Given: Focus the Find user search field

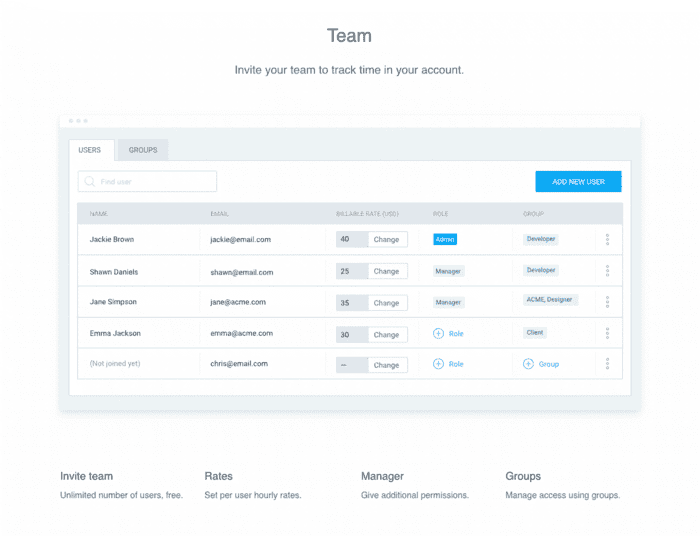Looking at the screenshot, I should [147, 182].
